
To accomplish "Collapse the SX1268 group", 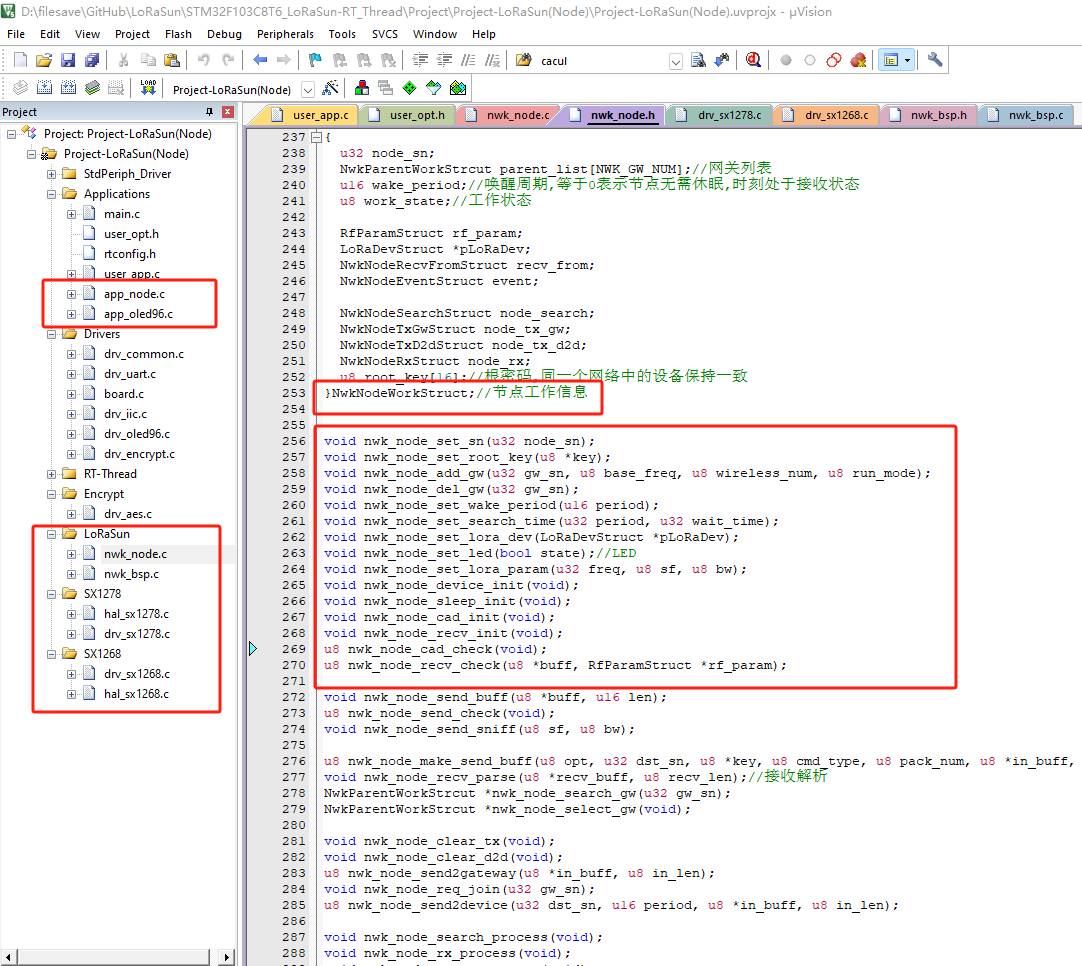I will 51,654.
